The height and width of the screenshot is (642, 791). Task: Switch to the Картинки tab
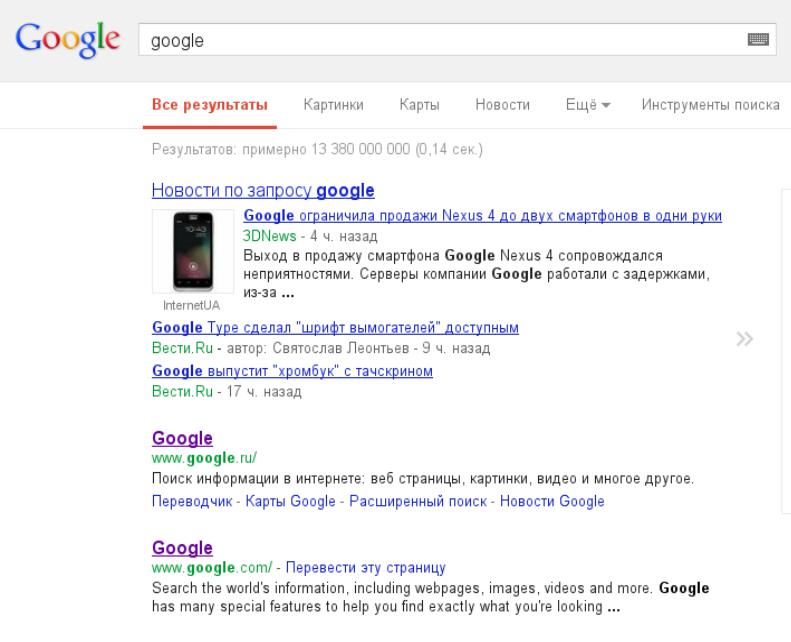[333, 105]
